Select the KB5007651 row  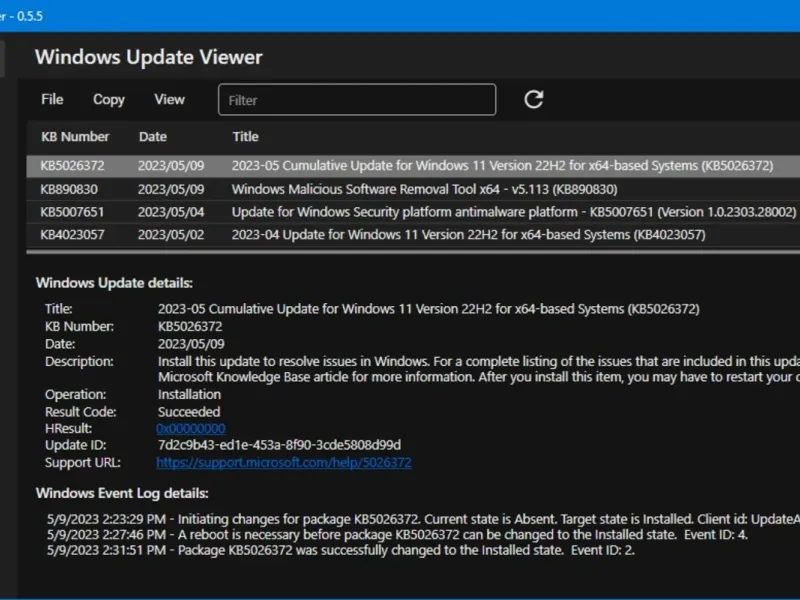pos(413,212)
